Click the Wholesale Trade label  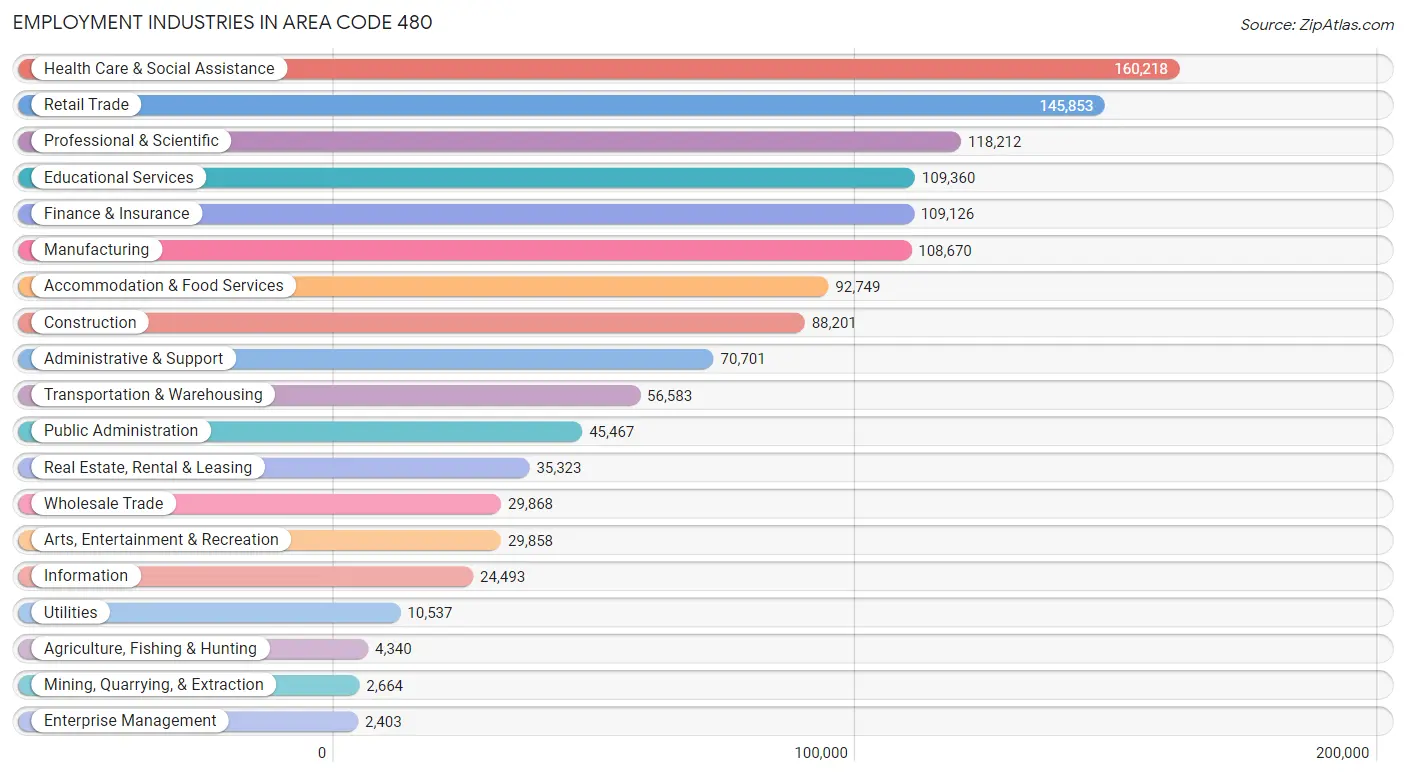[103, 503]
